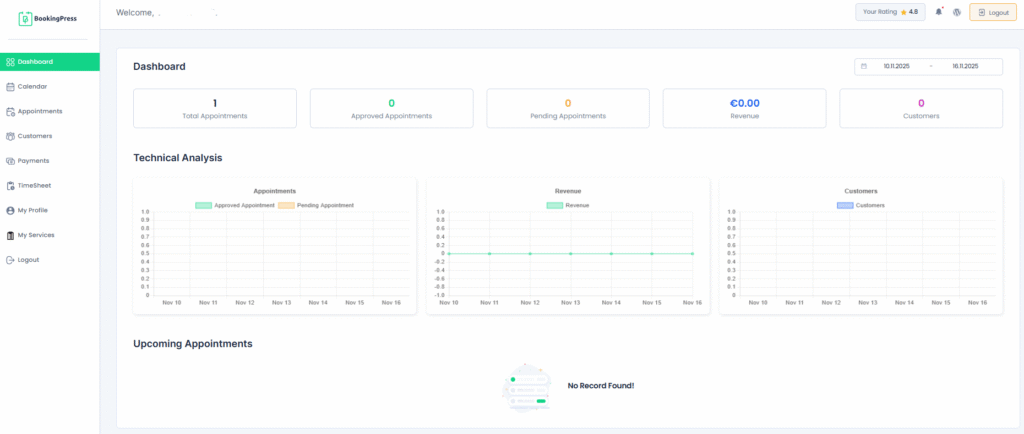Open notifications bell icon
The height and width of the screenshot is (434, 1024).
coord(938,12)
